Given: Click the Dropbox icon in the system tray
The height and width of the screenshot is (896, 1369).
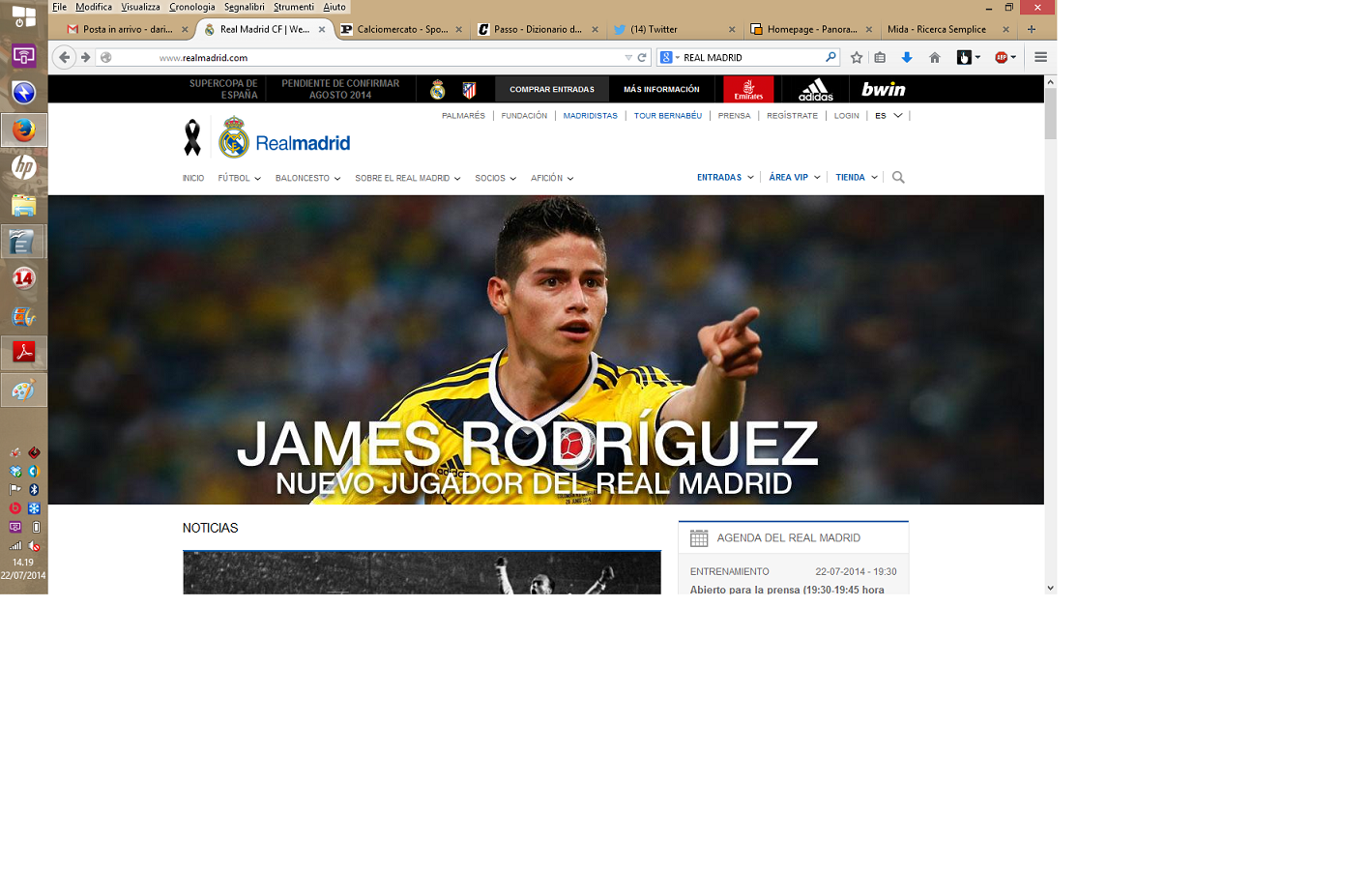Looking at the screenshot, I should tap(15, 471).
